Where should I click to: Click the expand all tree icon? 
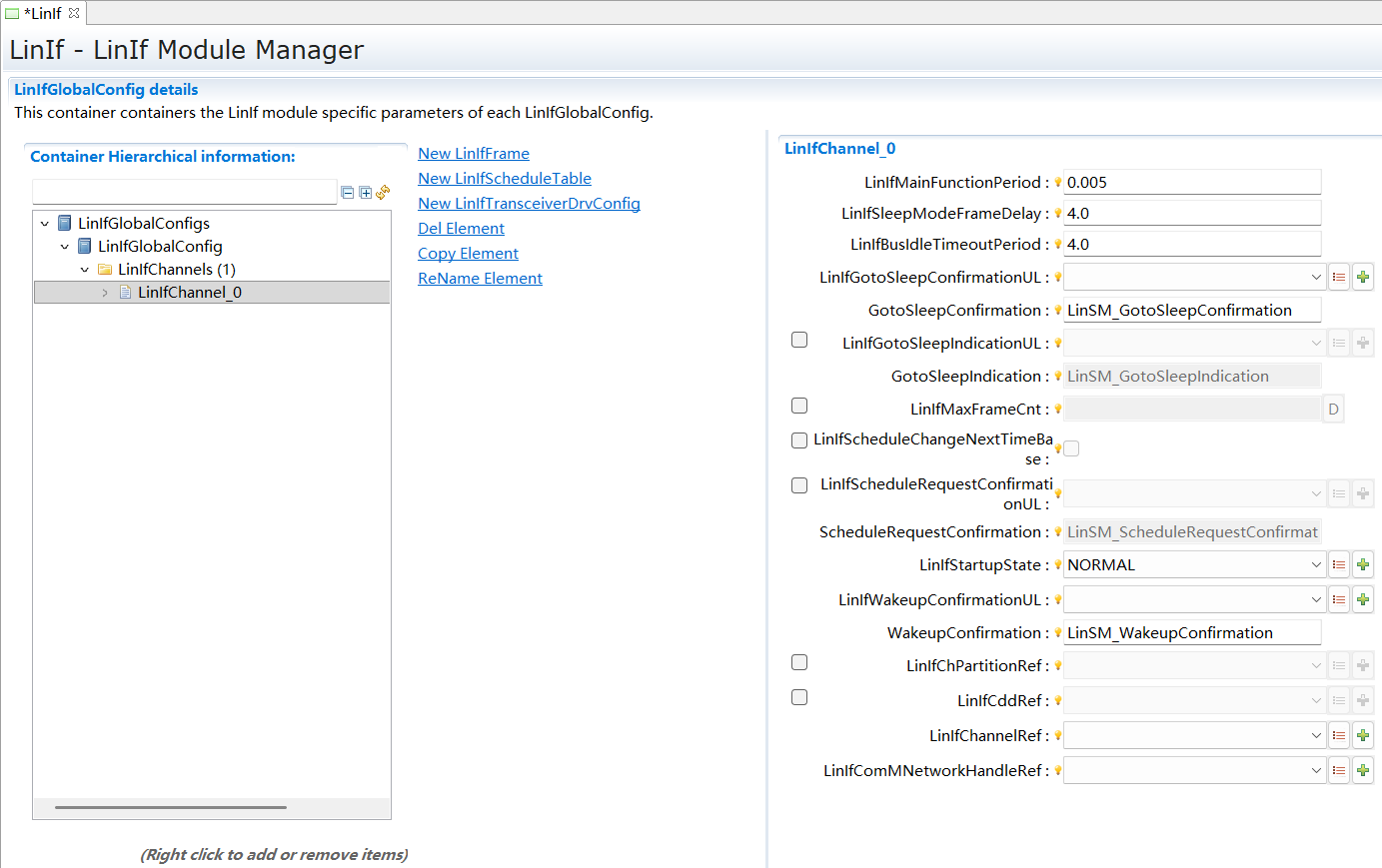[365, 193]
